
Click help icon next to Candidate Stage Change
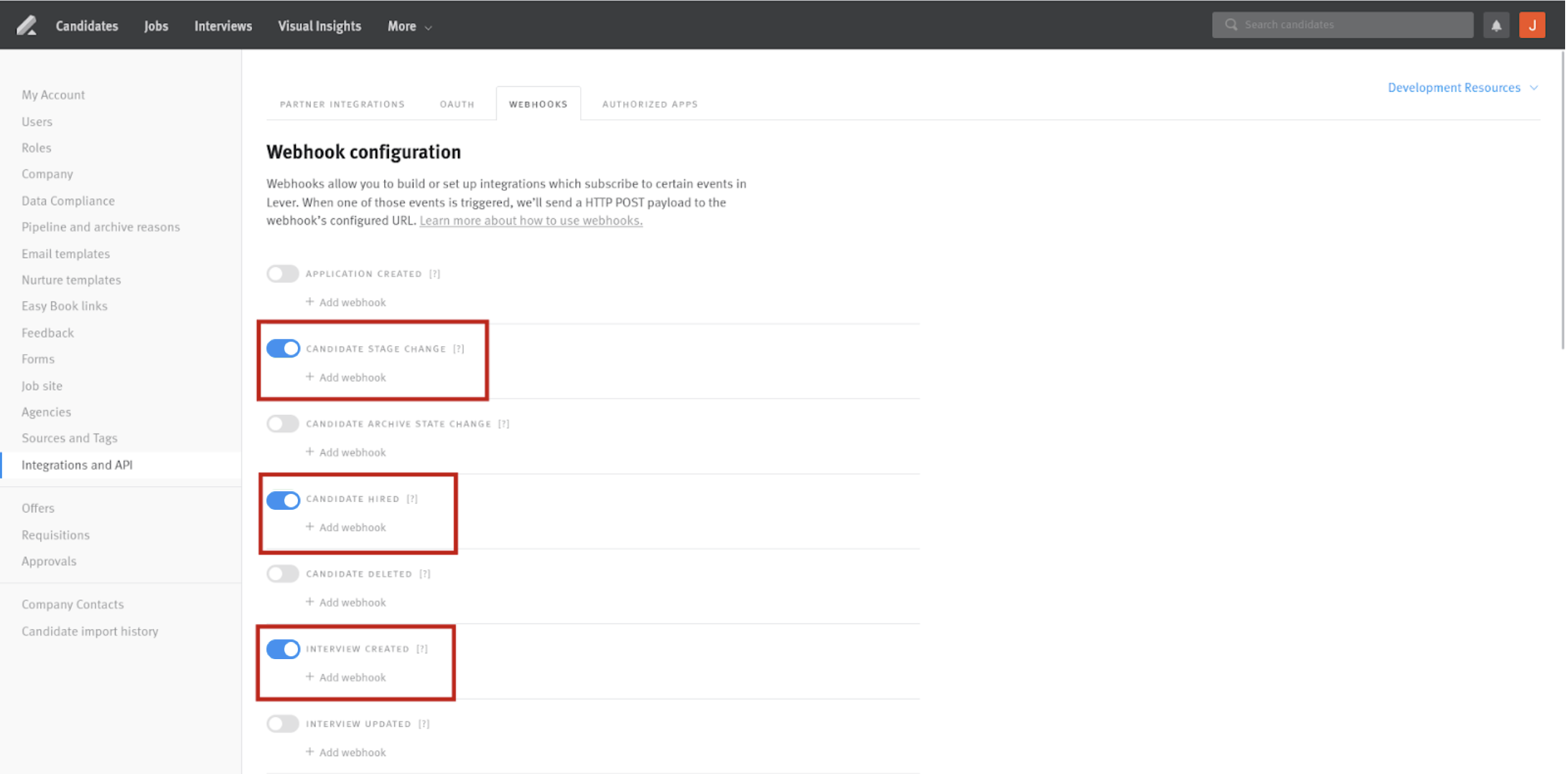[x=459, y=348]
